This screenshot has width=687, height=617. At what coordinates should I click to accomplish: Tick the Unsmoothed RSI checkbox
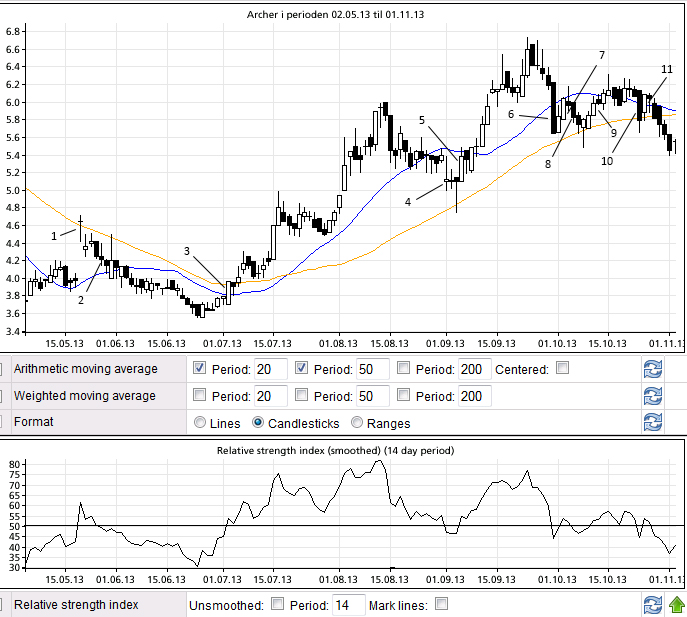click(x=275, y=605)
